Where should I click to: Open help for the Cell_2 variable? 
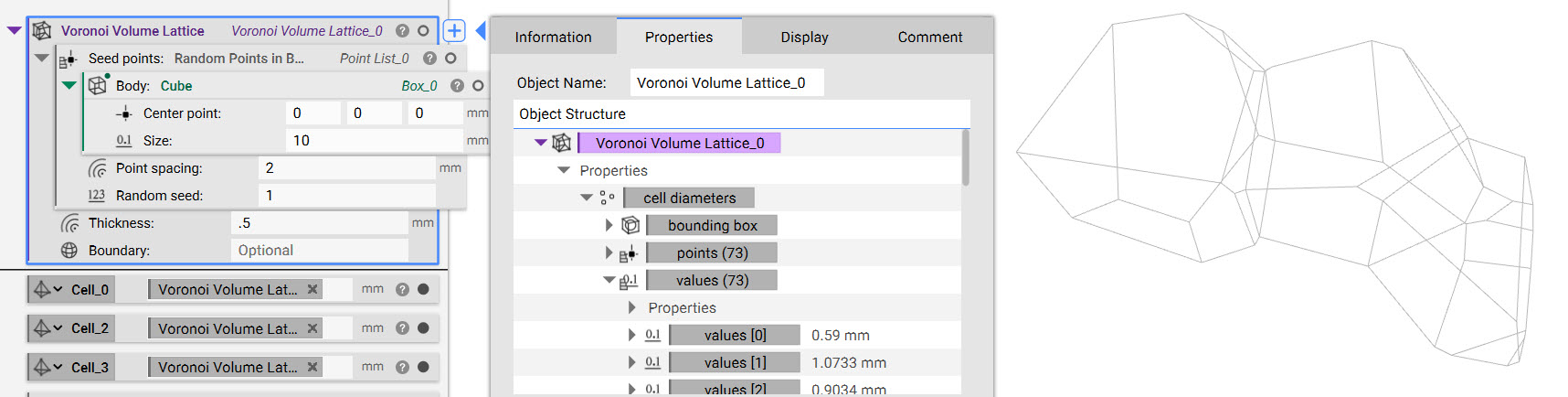402,328
